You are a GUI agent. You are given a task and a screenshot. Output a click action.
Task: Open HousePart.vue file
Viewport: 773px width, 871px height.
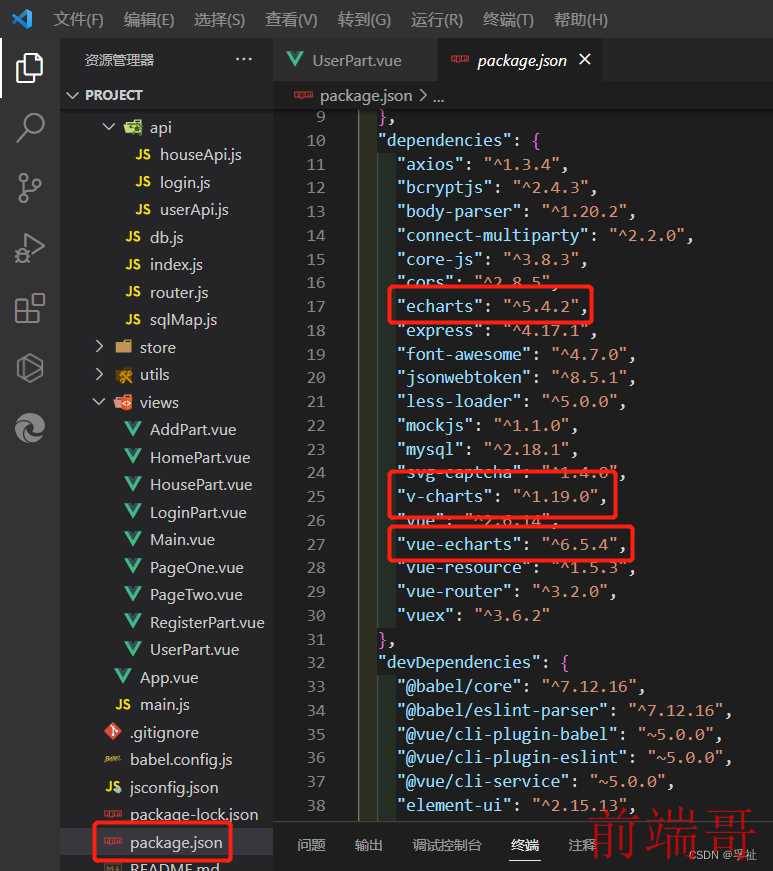click(x=189, y=485)
